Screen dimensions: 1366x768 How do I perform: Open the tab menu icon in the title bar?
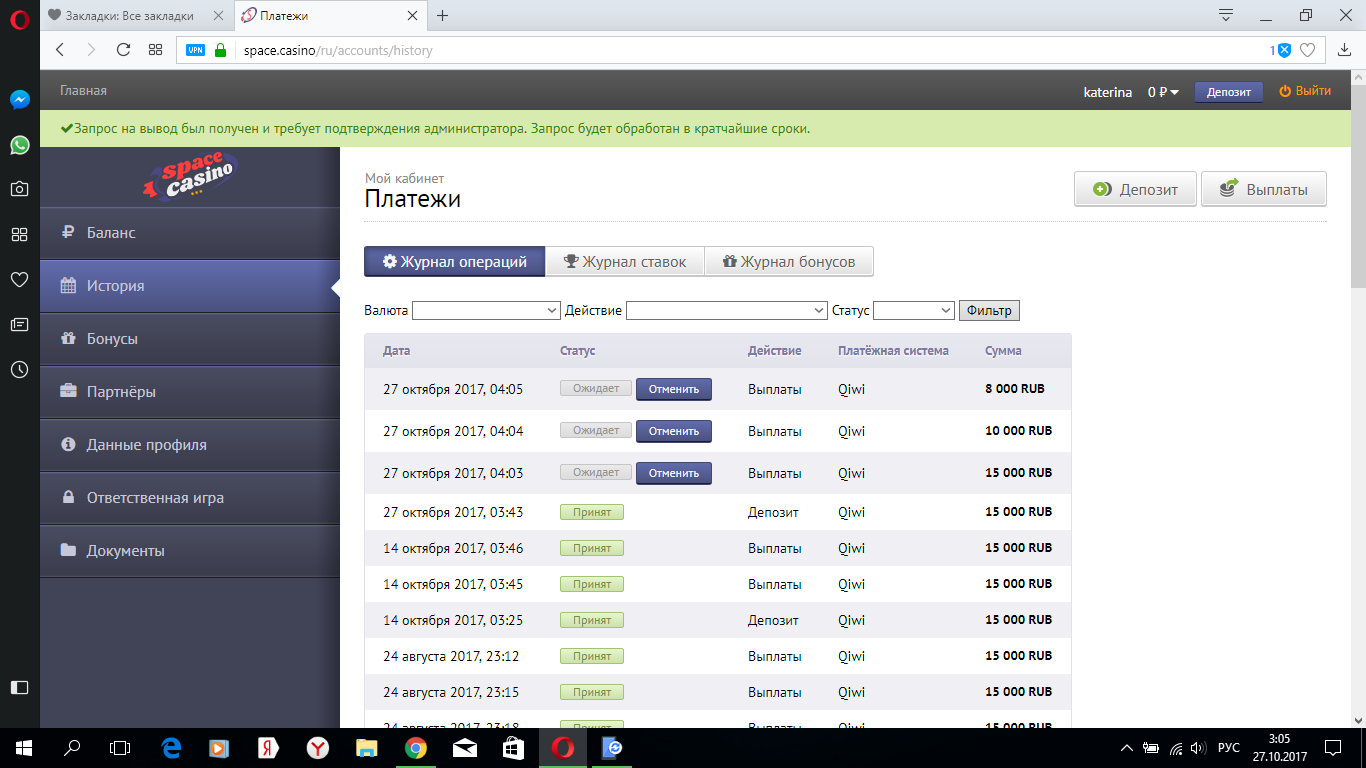click(x=1225, y=15)
